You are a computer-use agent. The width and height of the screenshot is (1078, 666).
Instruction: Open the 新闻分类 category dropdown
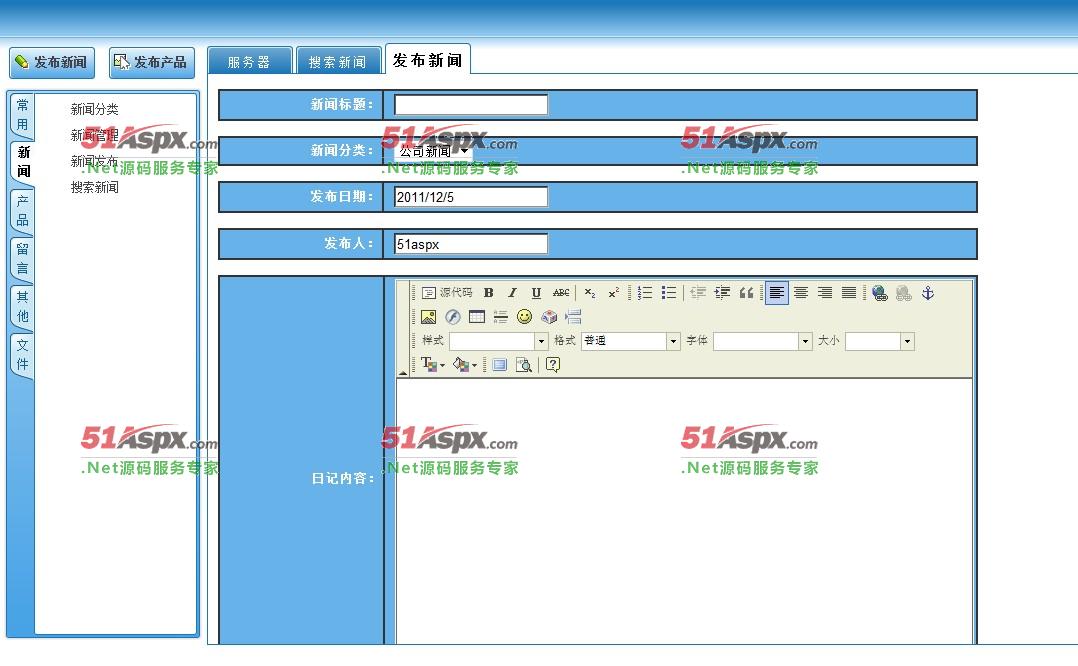pos(432,151)
